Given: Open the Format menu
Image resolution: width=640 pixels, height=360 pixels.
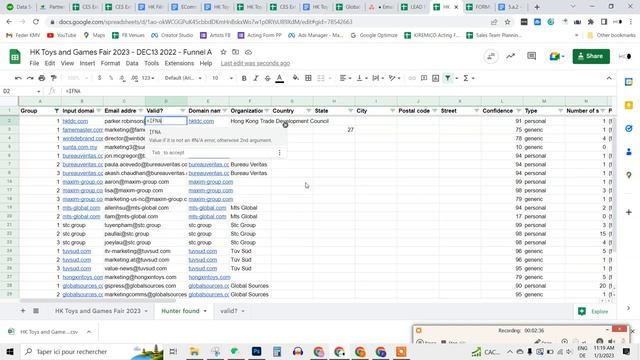Looking at the screenshot, I should pyautogui.click(x=110, y=63).
